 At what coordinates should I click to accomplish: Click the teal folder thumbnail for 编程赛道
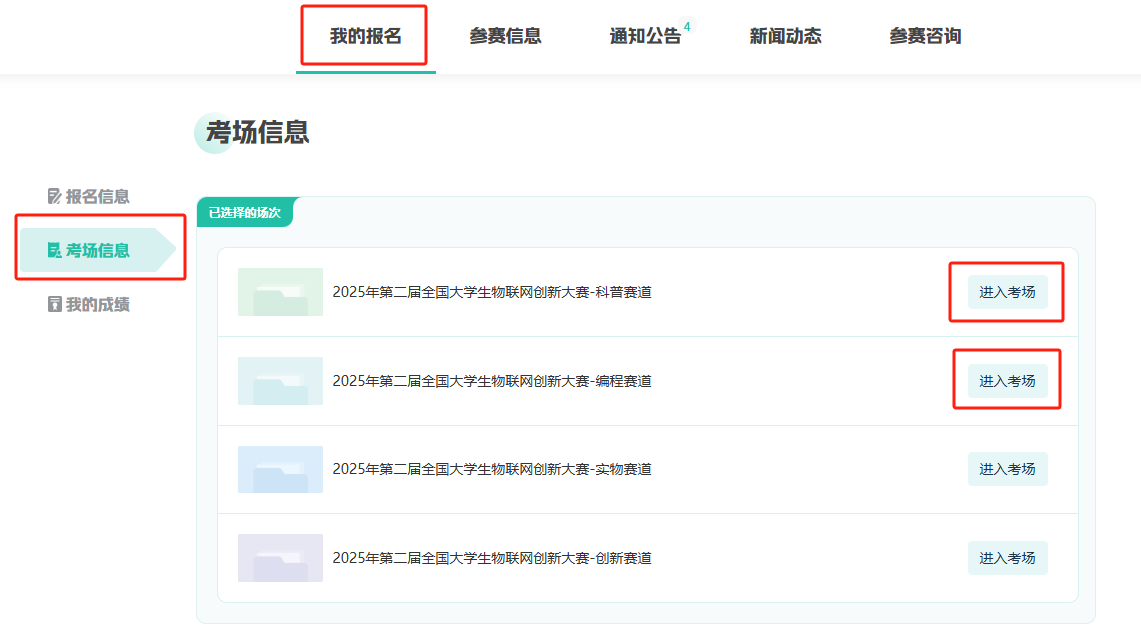click(280, 381)
